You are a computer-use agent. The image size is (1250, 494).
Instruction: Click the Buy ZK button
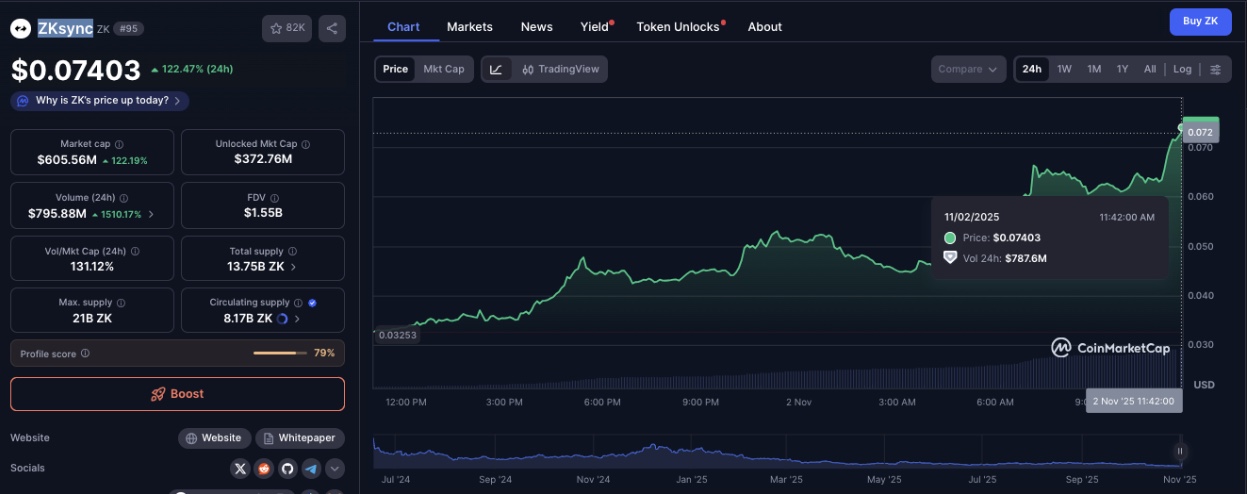click(x=1200, y=21)
